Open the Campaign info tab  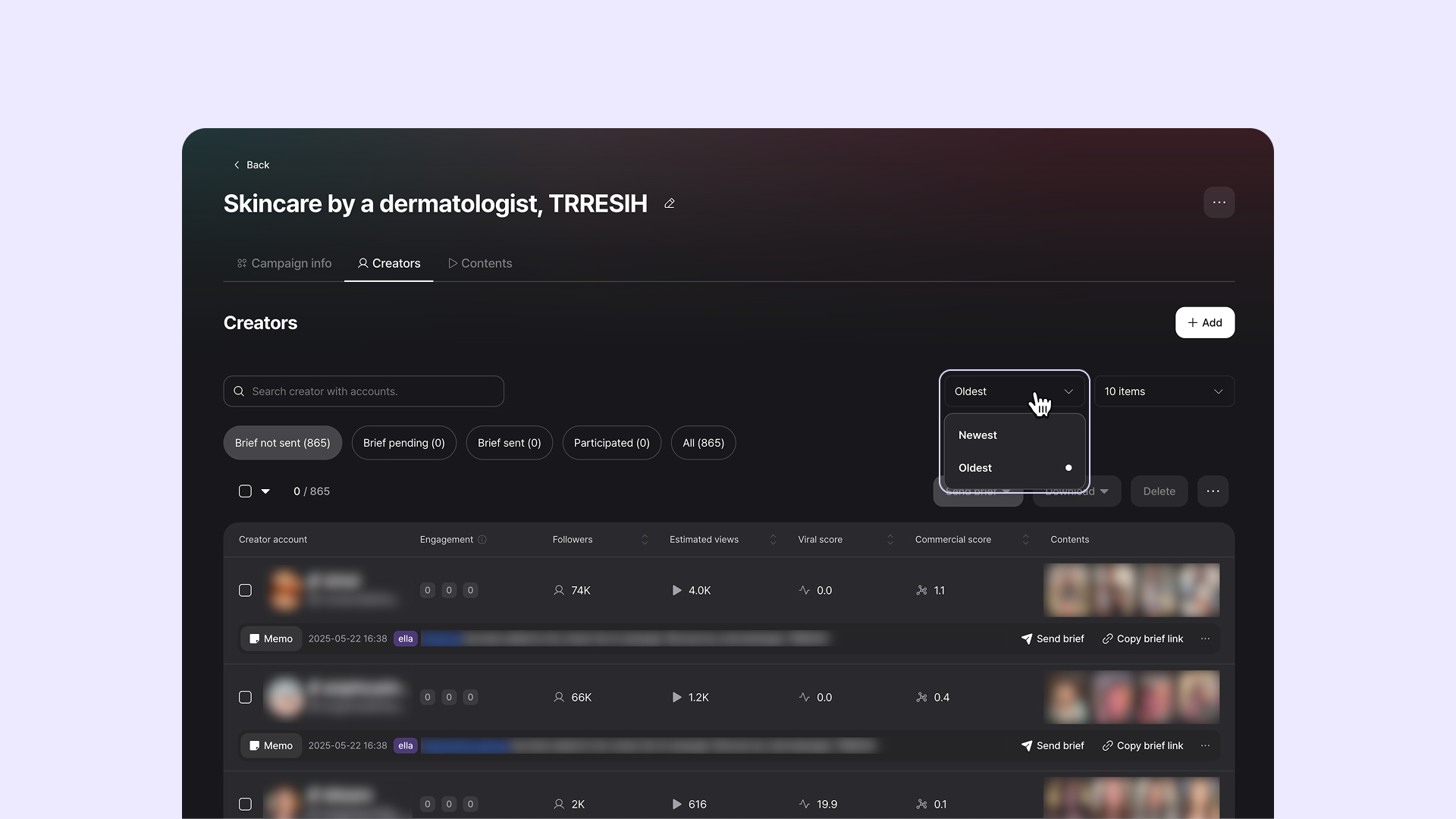coord(284,263)
